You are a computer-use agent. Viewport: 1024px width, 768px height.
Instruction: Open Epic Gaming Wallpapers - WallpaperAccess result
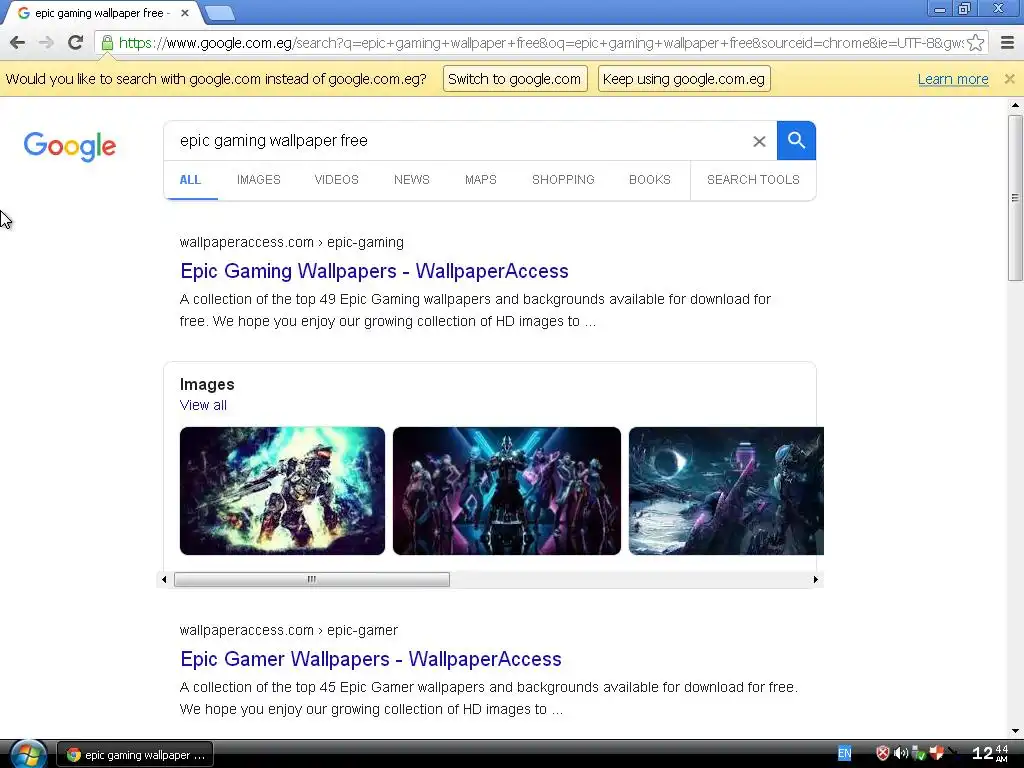pyautogui.click(x=374, y=271)
